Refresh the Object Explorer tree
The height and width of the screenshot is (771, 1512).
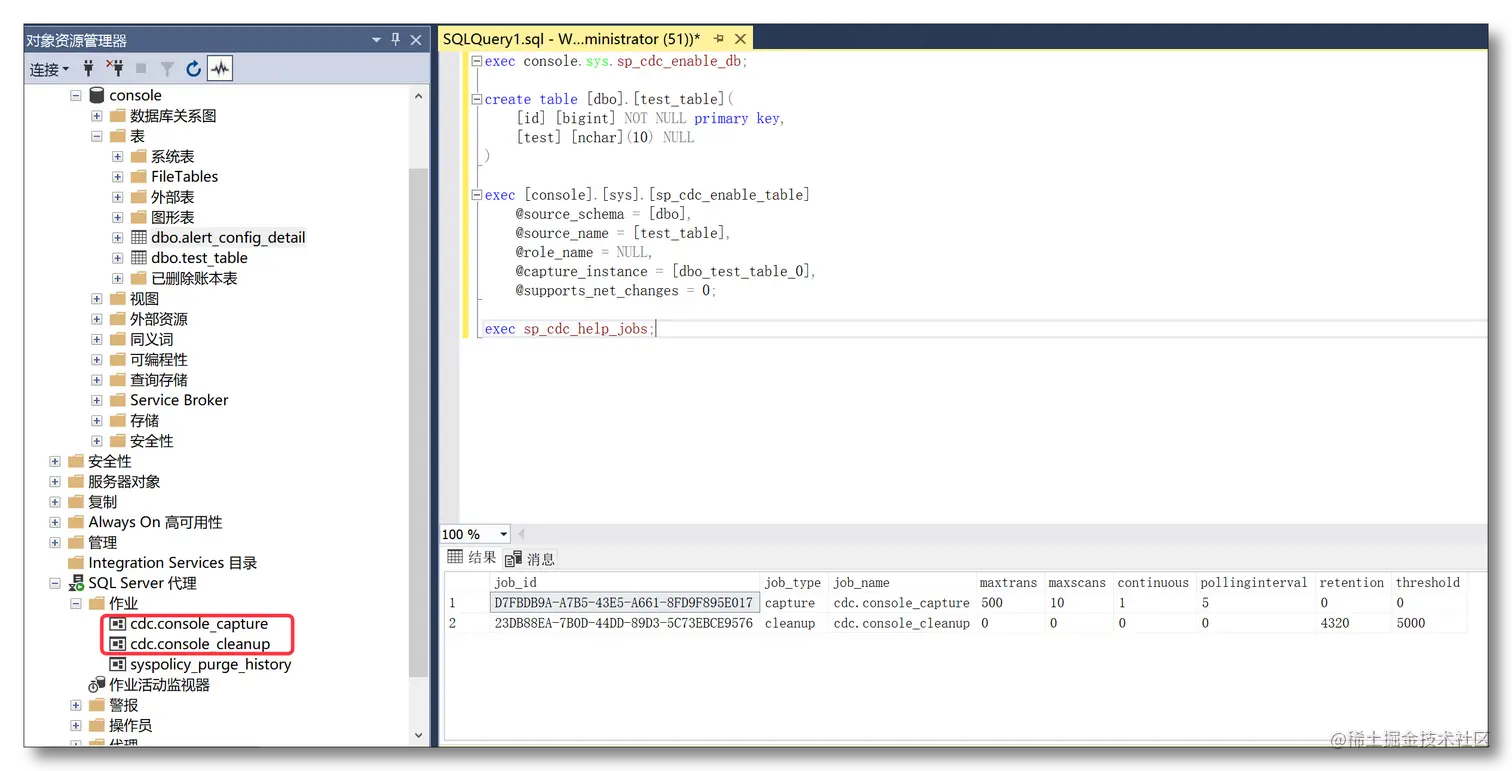[193, 68]
